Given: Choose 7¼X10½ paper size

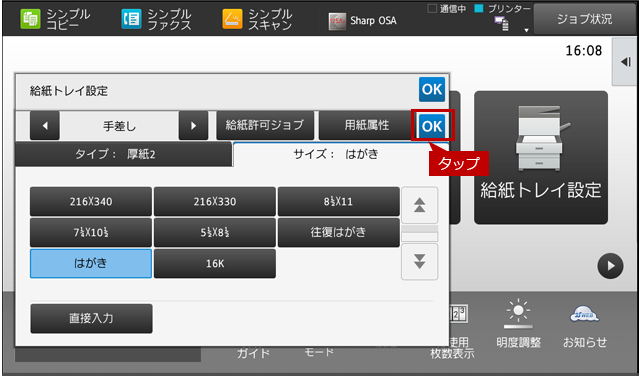Looking at the screenshot, I should (91, 232).
